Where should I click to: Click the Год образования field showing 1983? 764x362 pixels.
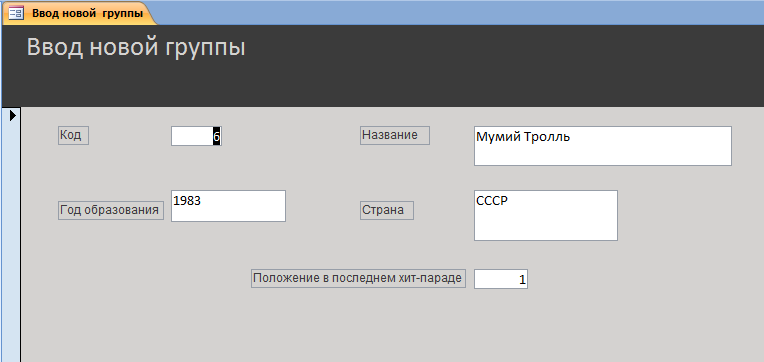(x=228, y=206)
